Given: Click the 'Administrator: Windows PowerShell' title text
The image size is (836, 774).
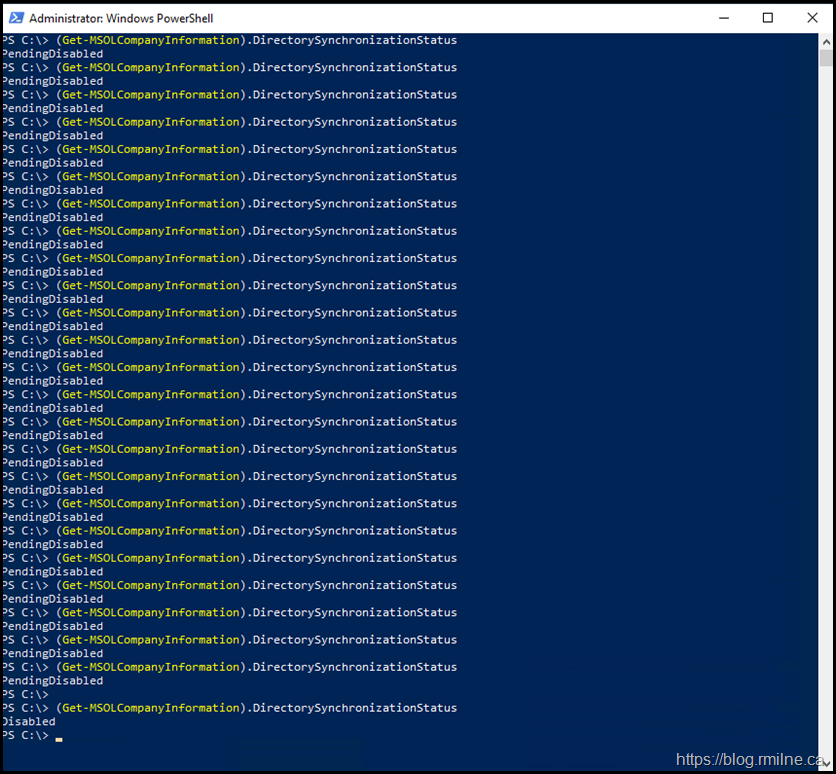Looking at the screenshot, I should (120, 18).
